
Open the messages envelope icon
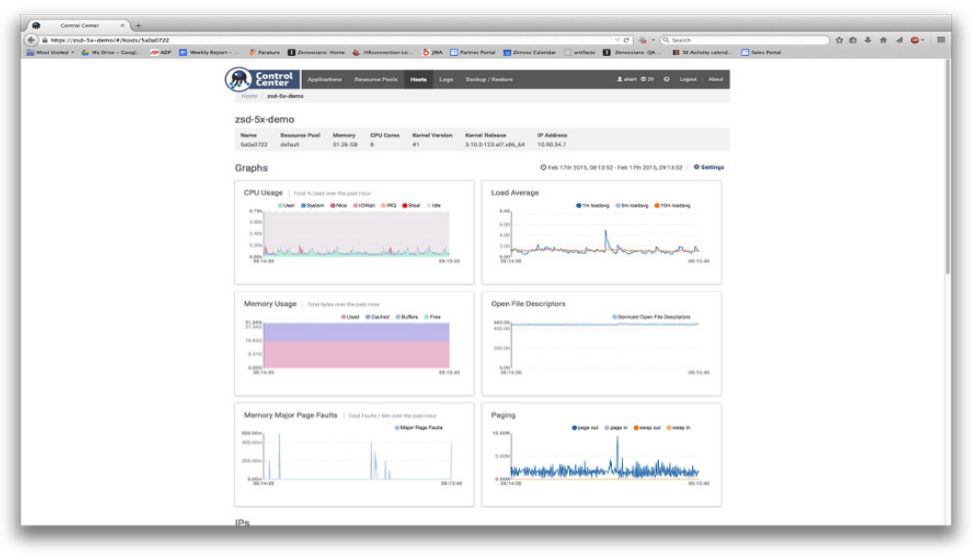pos(643,79)
